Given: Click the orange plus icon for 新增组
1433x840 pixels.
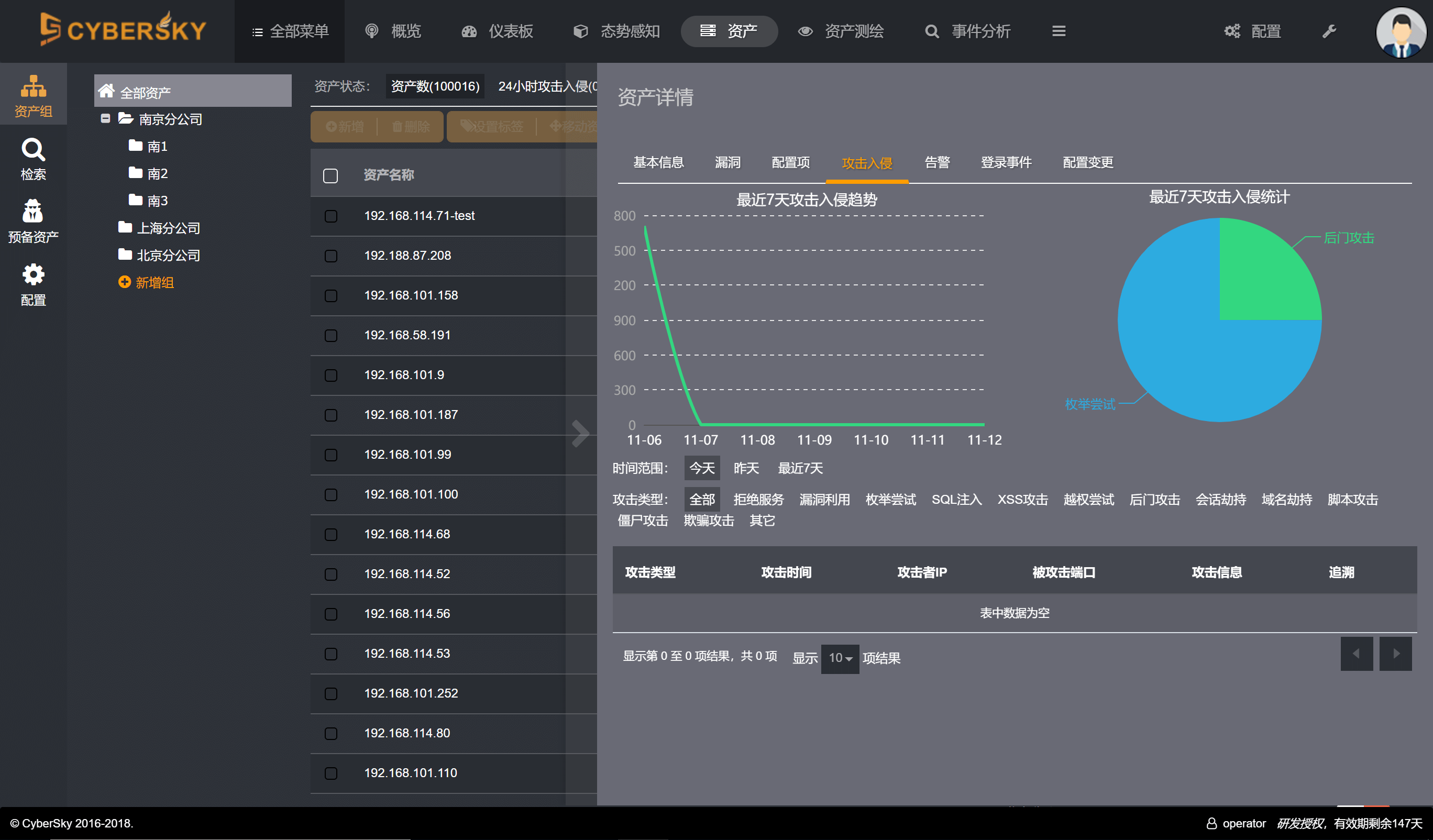Looking at the screenshot, I should click(124, 282).
